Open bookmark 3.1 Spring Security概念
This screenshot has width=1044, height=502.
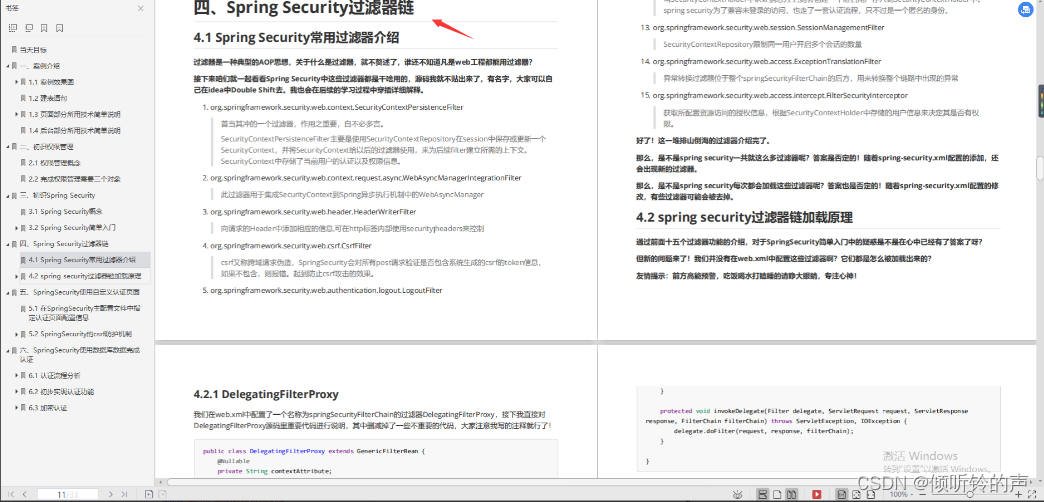pyautogui.click(x=65, y=211)
